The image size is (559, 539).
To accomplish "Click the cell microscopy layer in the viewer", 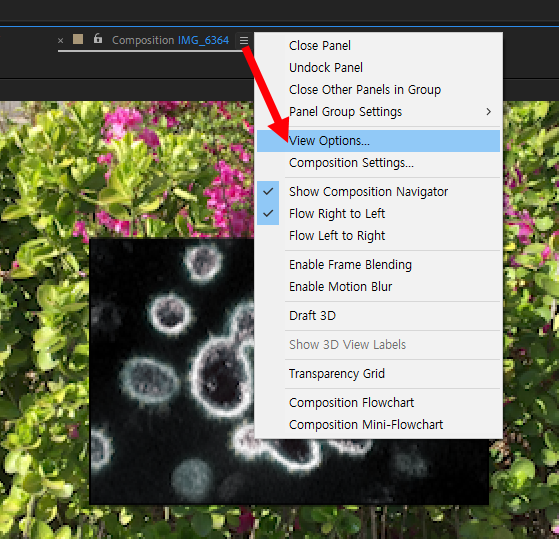I will (171, 371).
